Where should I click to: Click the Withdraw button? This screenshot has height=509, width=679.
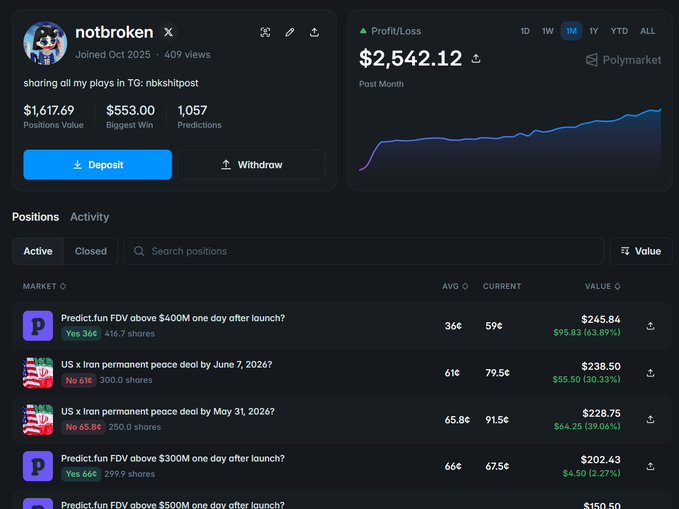coord(251,165)
